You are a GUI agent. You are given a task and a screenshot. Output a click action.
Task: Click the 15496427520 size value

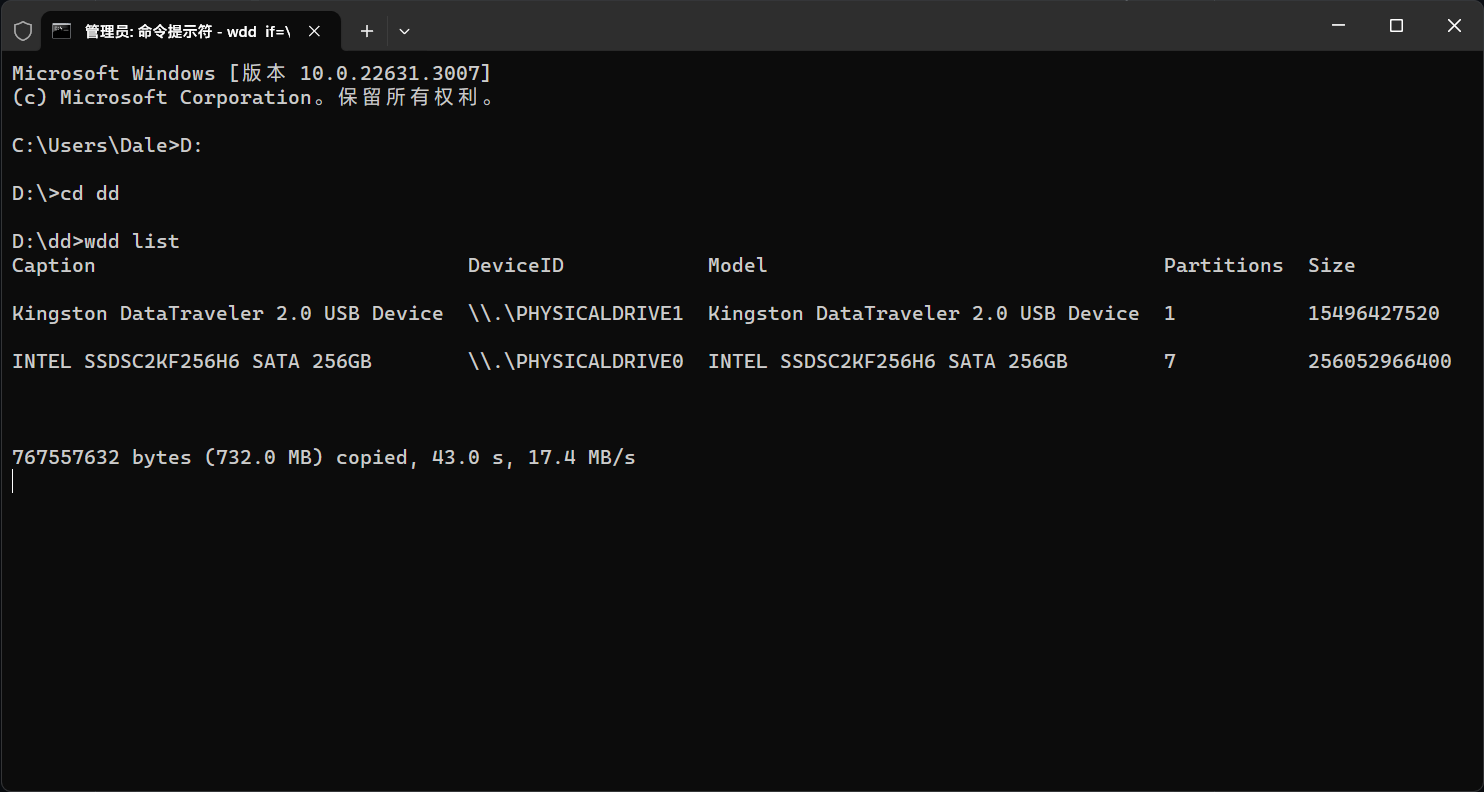(1373, 313)
